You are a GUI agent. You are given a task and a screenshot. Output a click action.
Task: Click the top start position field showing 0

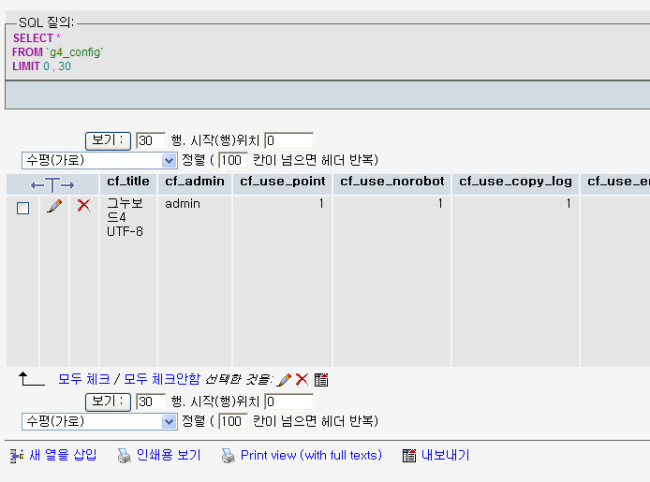(289, 140)
